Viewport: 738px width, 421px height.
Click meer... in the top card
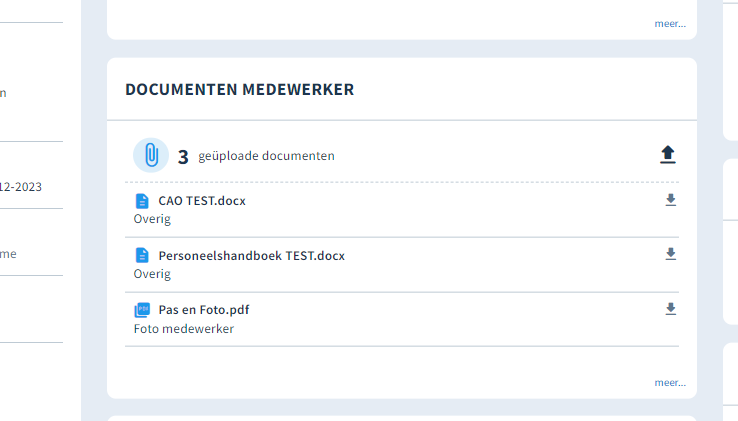(670, 24)
